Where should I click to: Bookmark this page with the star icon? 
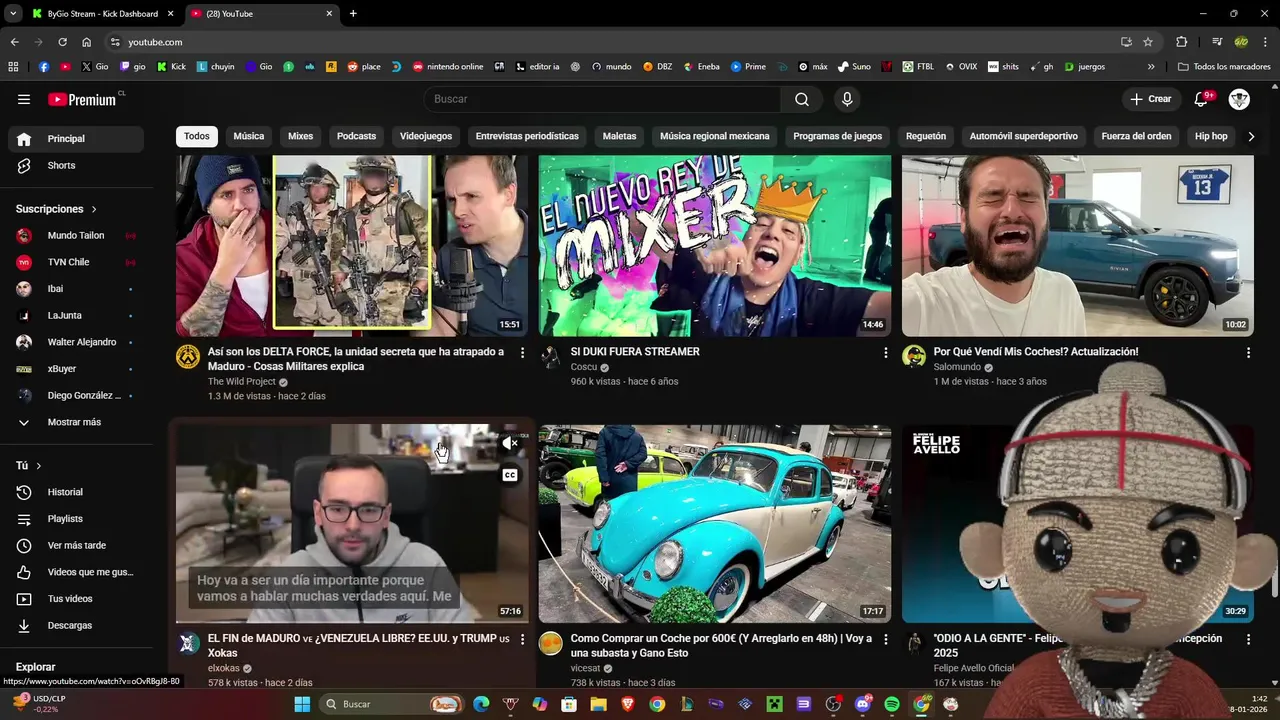tap(1148, 42)
